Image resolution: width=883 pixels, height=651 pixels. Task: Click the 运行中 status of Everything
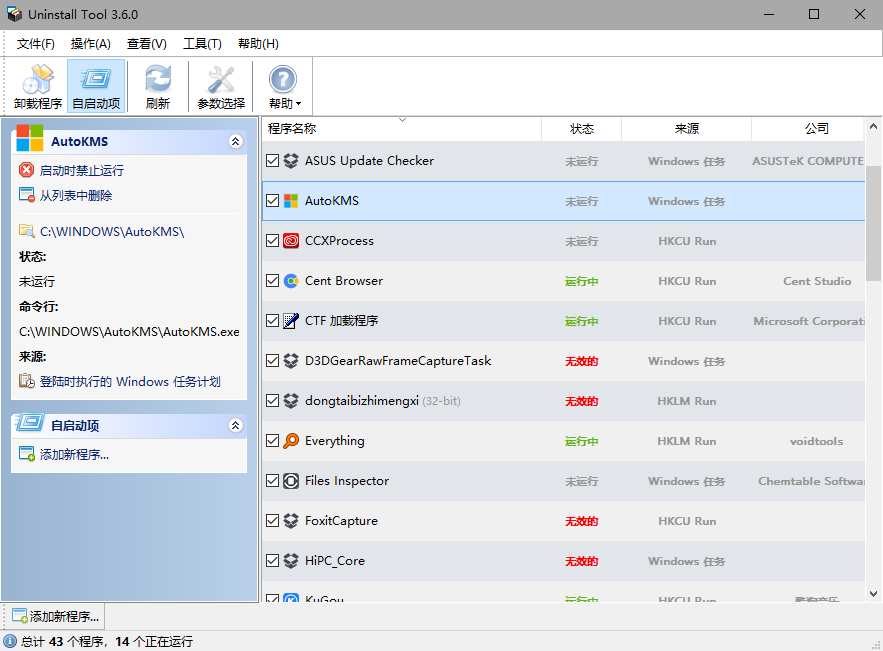pyautogui.click(x=581, y=442)
